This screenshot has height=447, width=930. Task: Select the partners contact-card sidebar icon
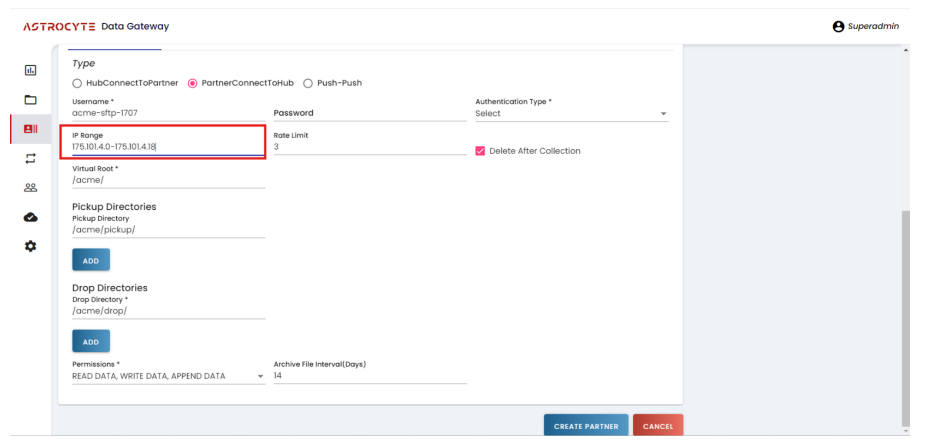pos(30,129)
